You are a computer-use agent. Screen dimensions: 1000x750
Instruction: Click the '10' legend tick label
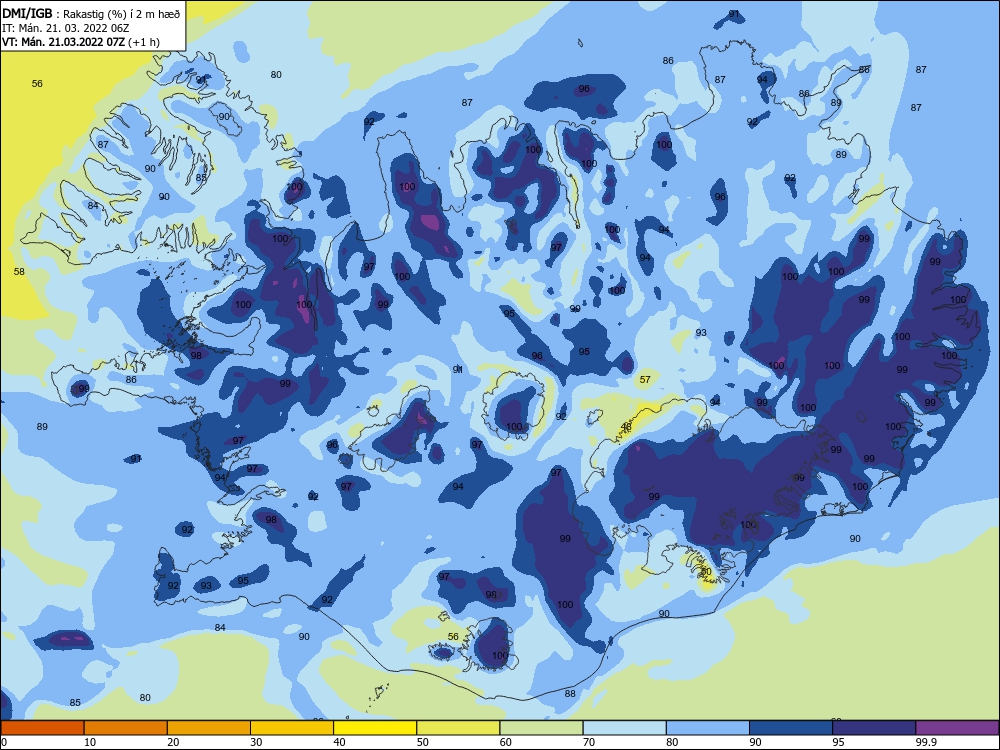tap(90, 742)
